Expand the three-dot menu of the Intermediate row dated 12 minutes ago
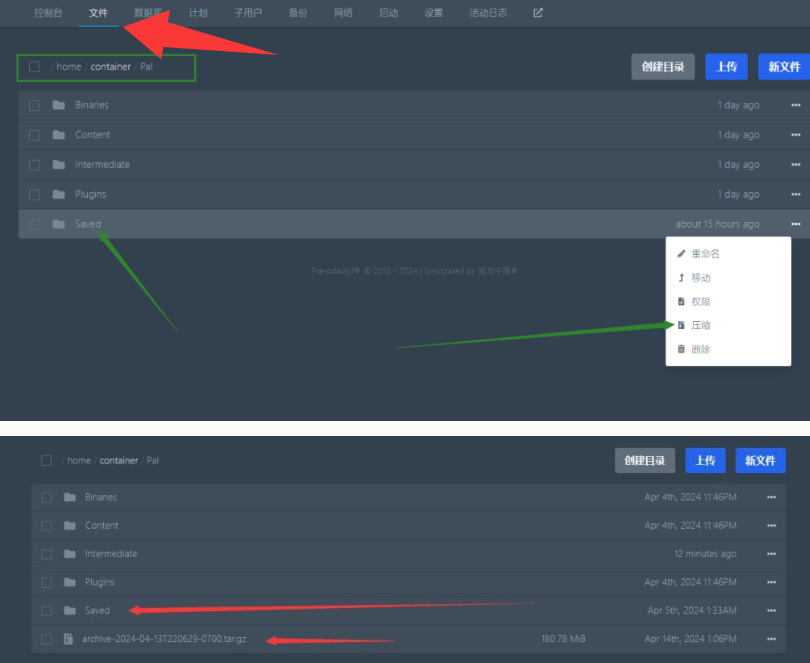This screenshot has width=810, height=663. coord(771,554)
